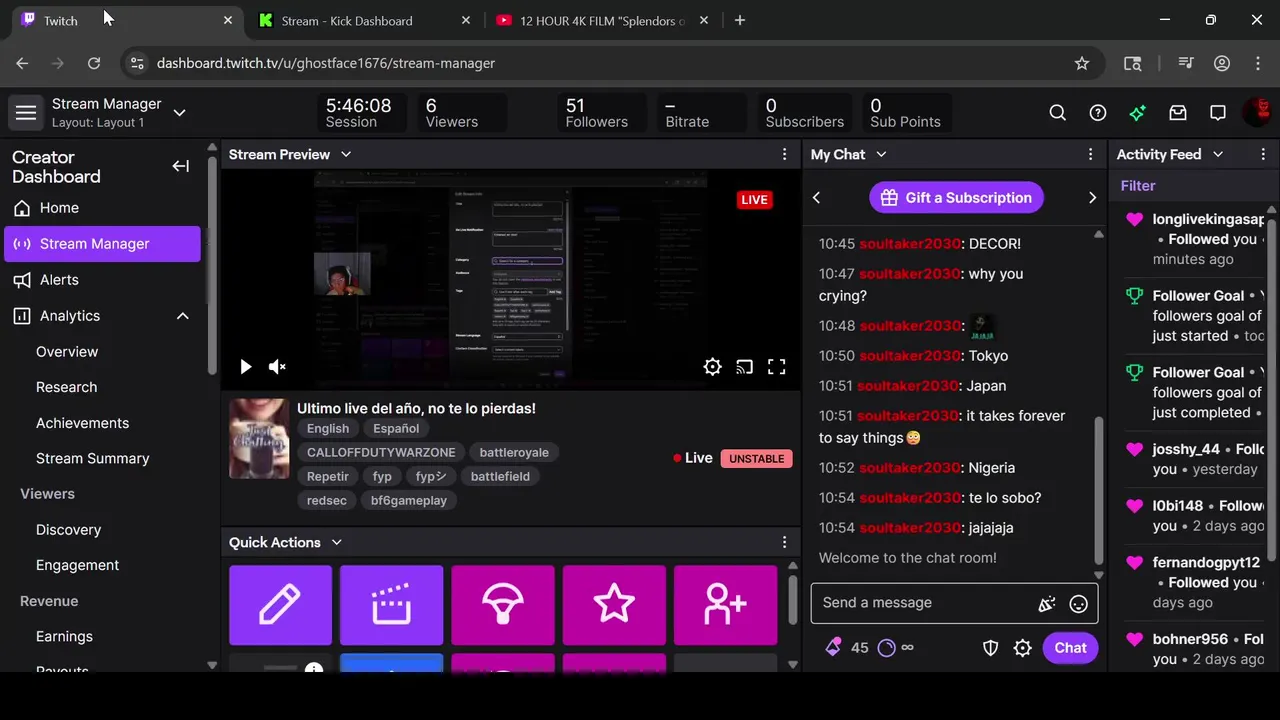
Task: Click the CALLOFDUTYWARZONE tag
Action: [381, 452]
